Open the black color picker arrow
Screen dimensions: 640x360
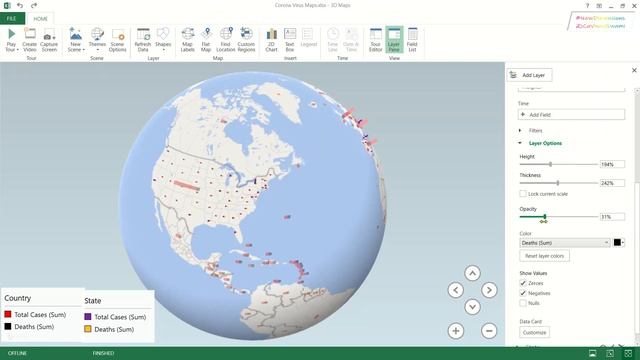pos(623,243)
